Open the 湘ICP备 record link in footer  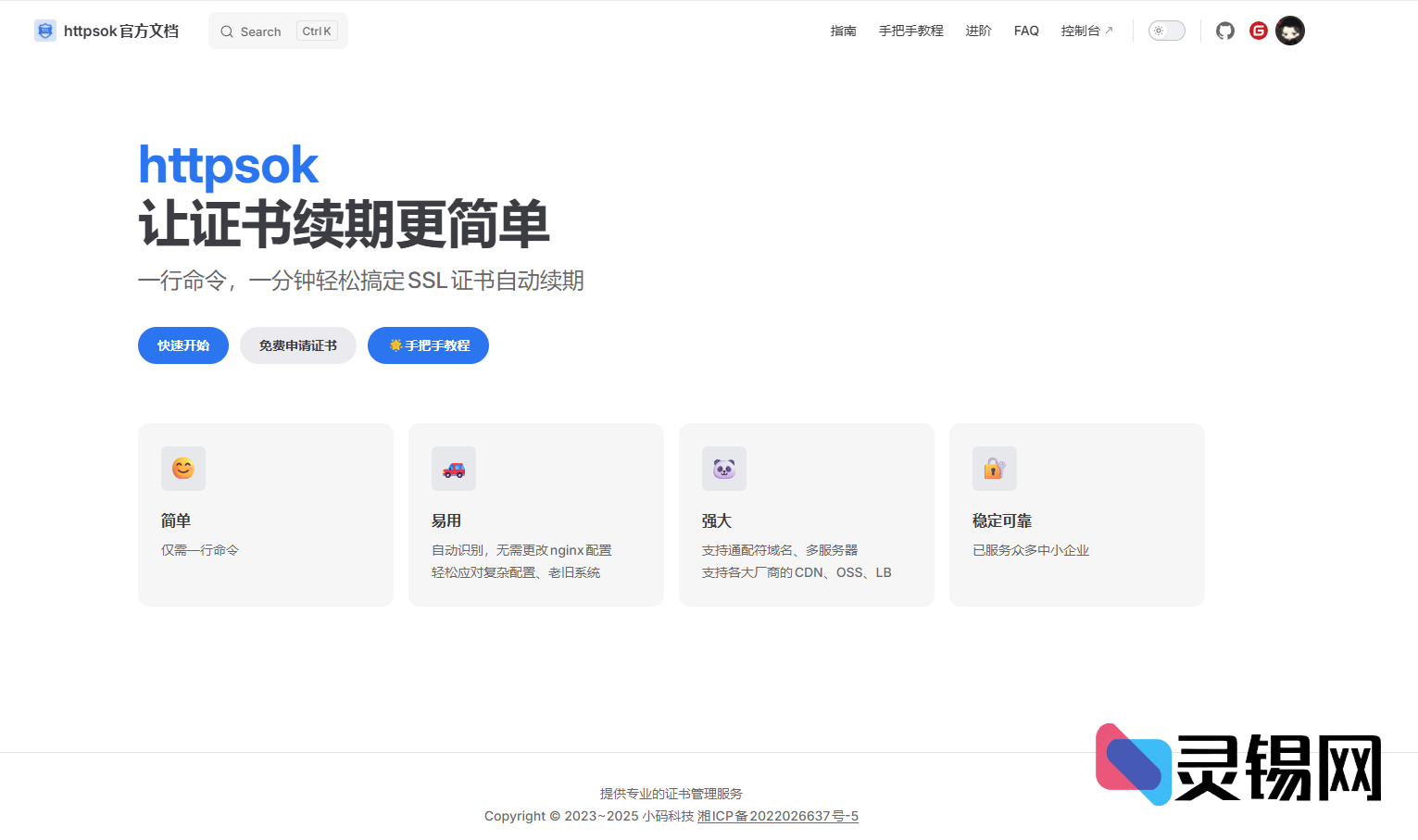click(x=777, y=816)
